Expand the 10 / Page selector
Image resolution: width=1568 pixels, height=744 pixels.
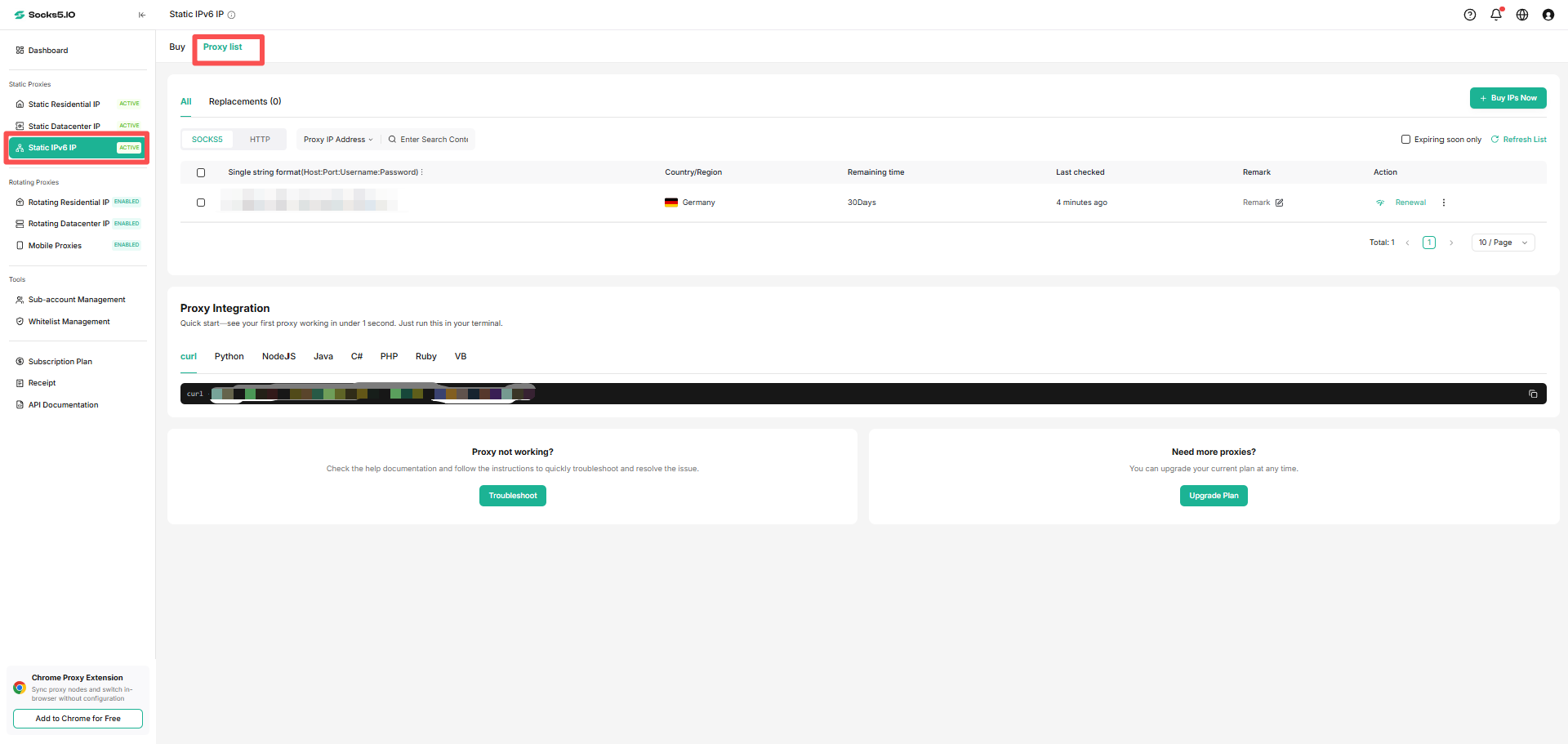point(1503,243)
